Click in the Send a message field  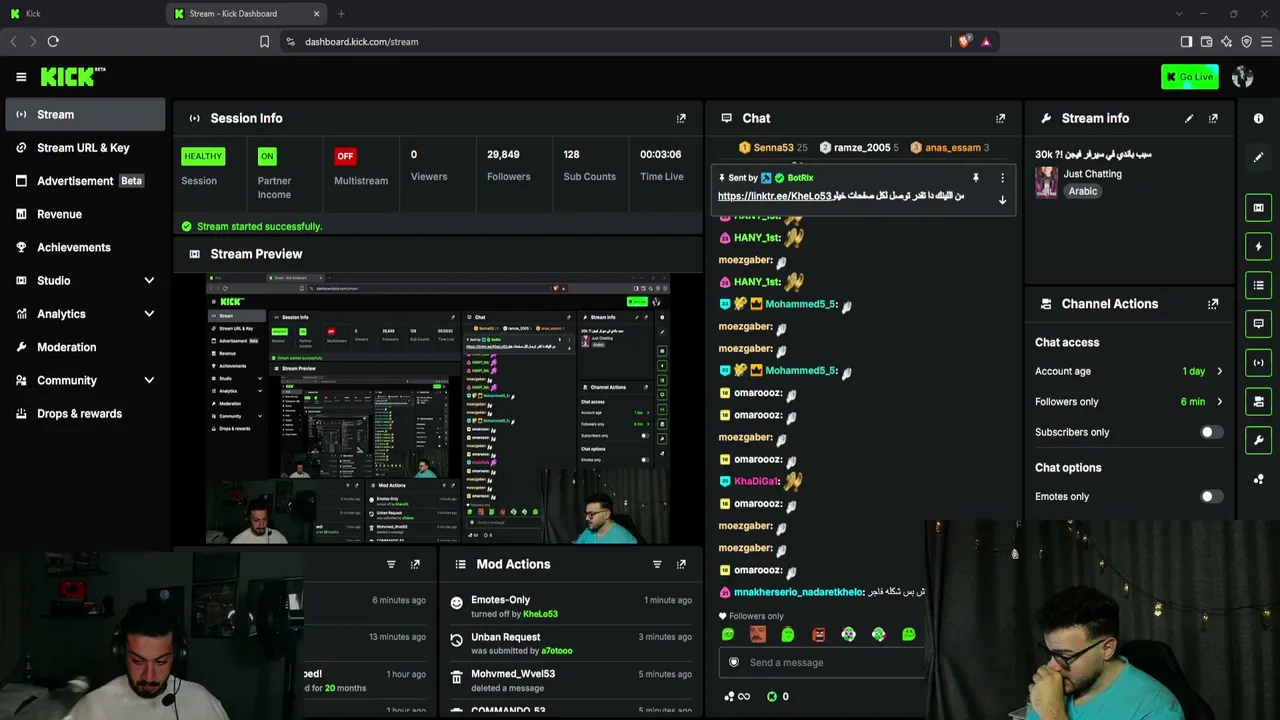coord(822,662)
